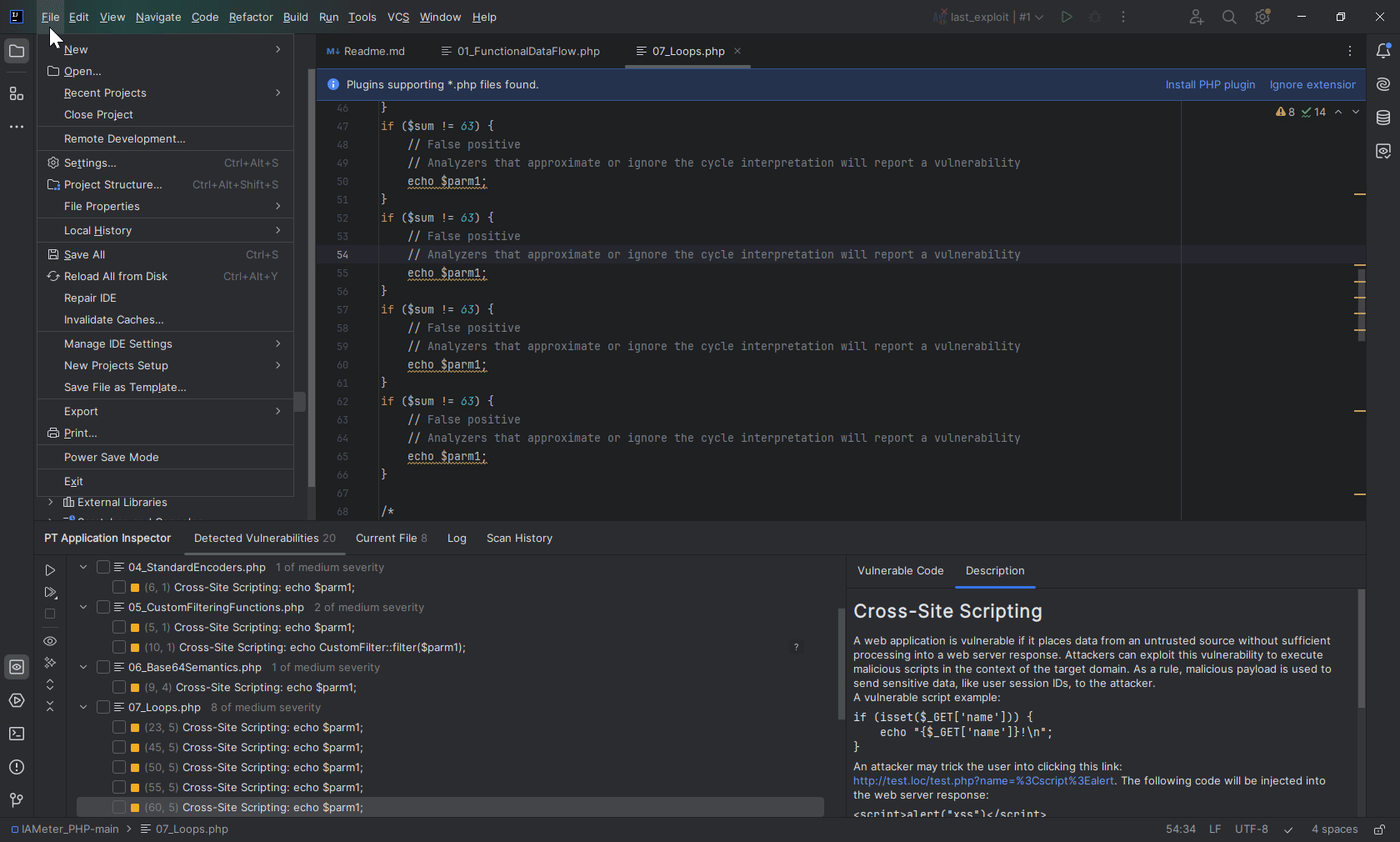Select Save All in File menu
The image size is (1400, 842).
coord(165,254)
